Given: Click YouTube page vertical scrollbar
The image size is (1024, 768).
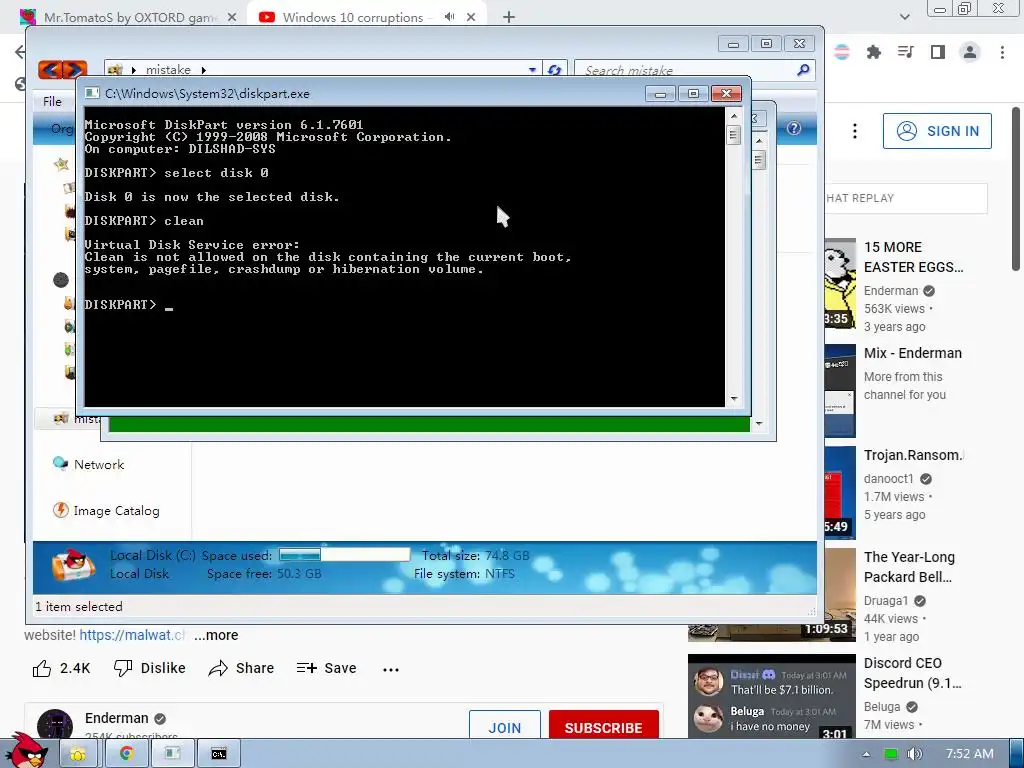Looking at the screenshot, I should point(1016,189).
